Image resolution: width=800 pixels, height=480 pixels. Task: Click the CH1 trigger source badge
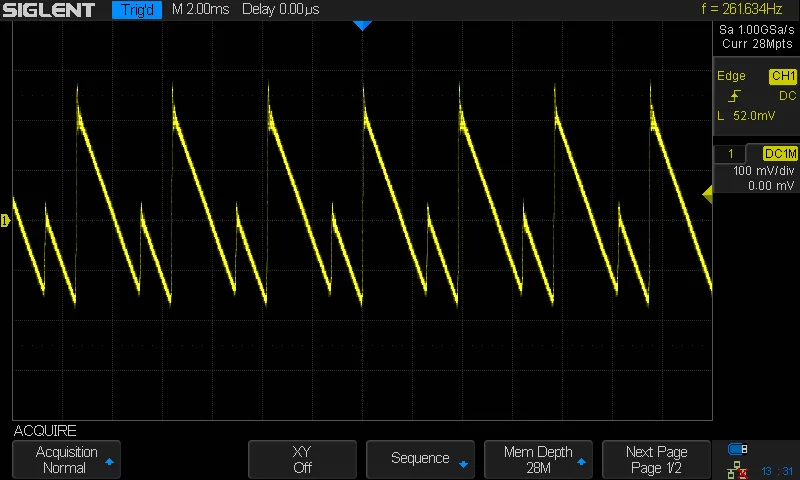(x=783, y=76)
